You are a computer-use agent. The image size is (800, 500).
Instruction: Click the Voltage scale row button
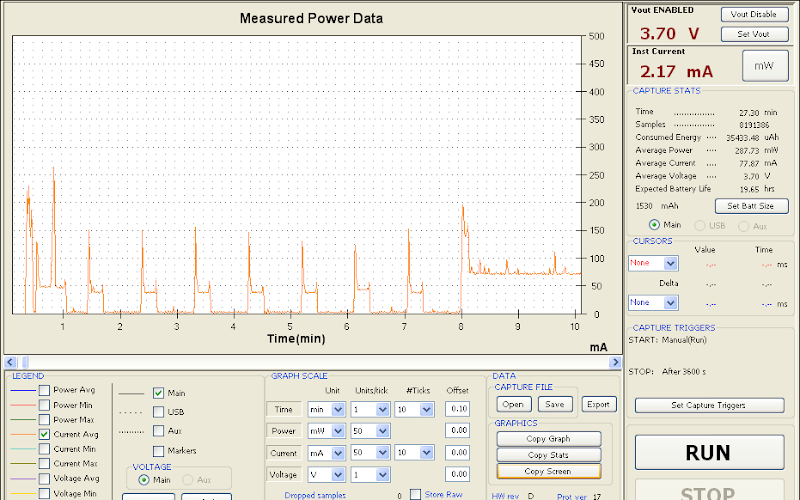pyautogui.click(x=284, y=475)
